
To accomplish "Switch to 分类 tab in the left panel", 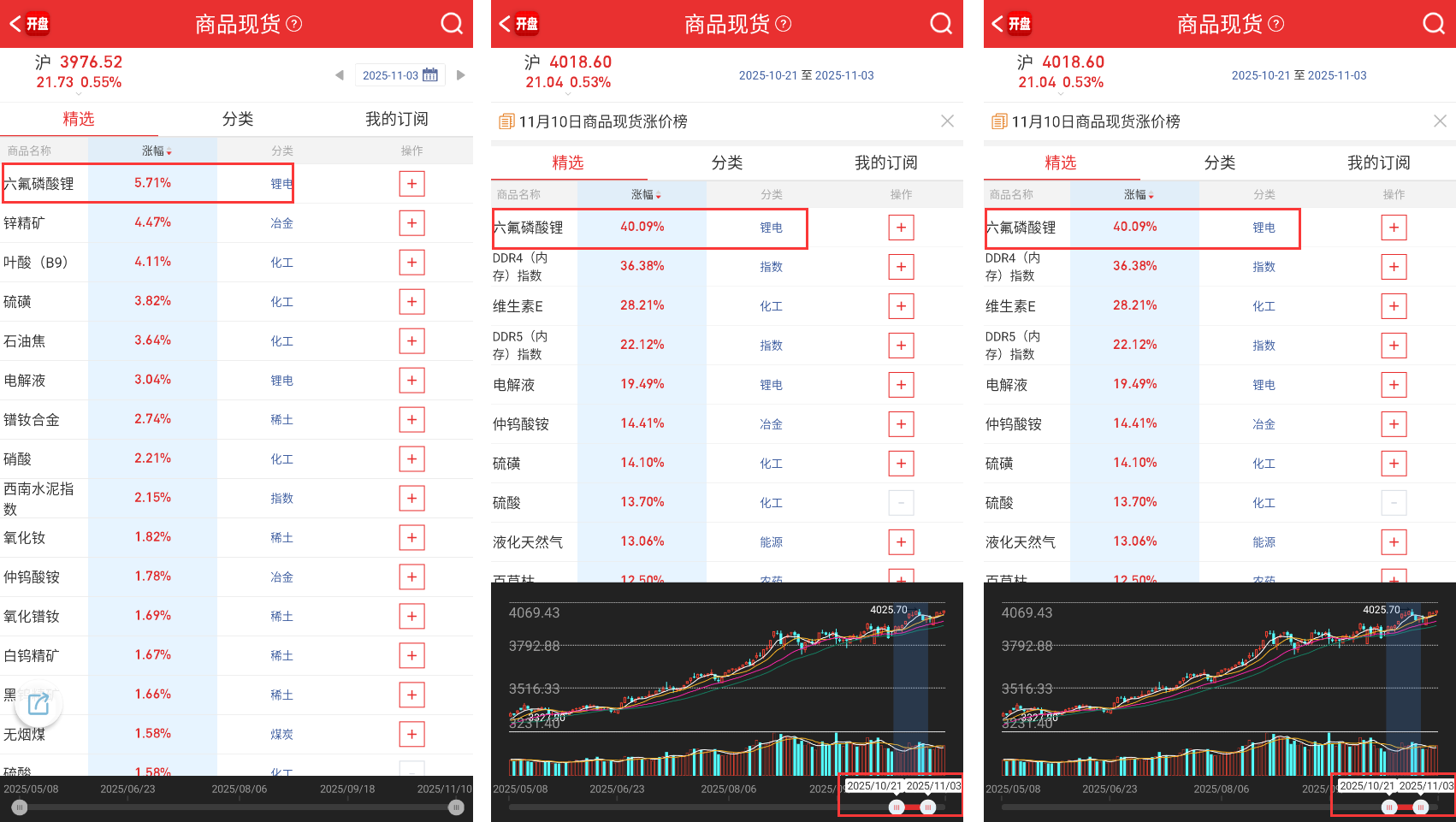I will point(237,119).
